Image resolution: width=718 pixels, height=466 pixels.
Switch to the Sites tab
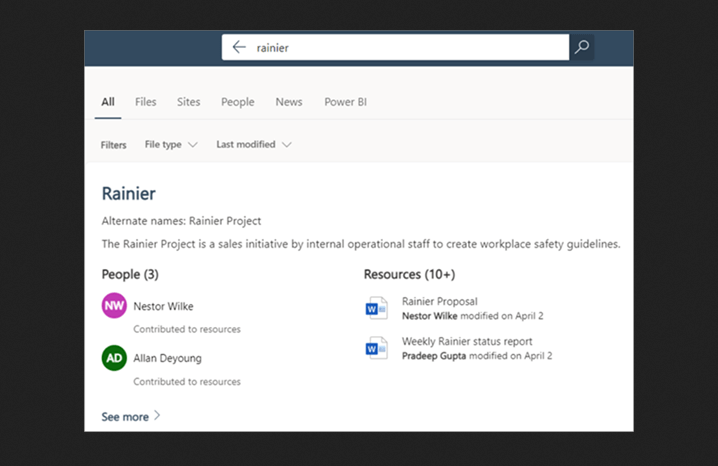tap(189, 102)
